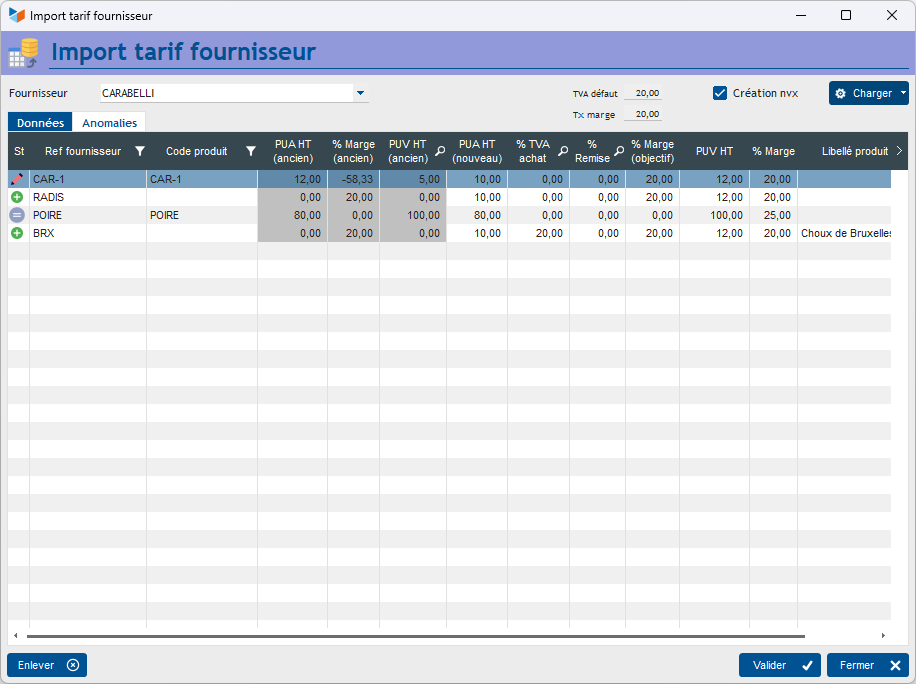This screenshot has height=684, width=916.
Task: Click the pencil status icon for CAR-1
Action: tap(17, 179)
